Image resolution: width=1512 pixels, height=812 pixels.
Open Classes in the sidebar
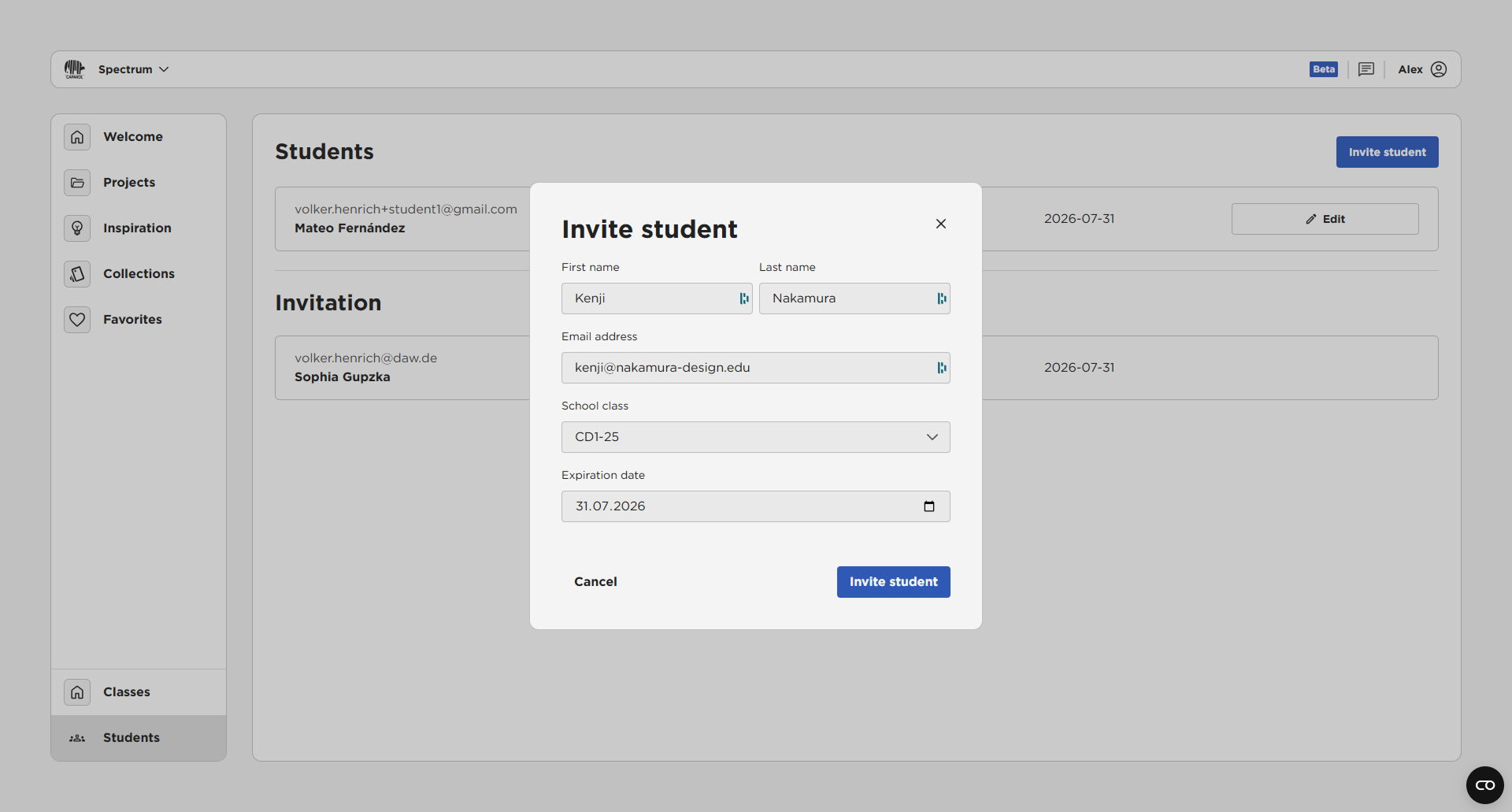point(127,692)
